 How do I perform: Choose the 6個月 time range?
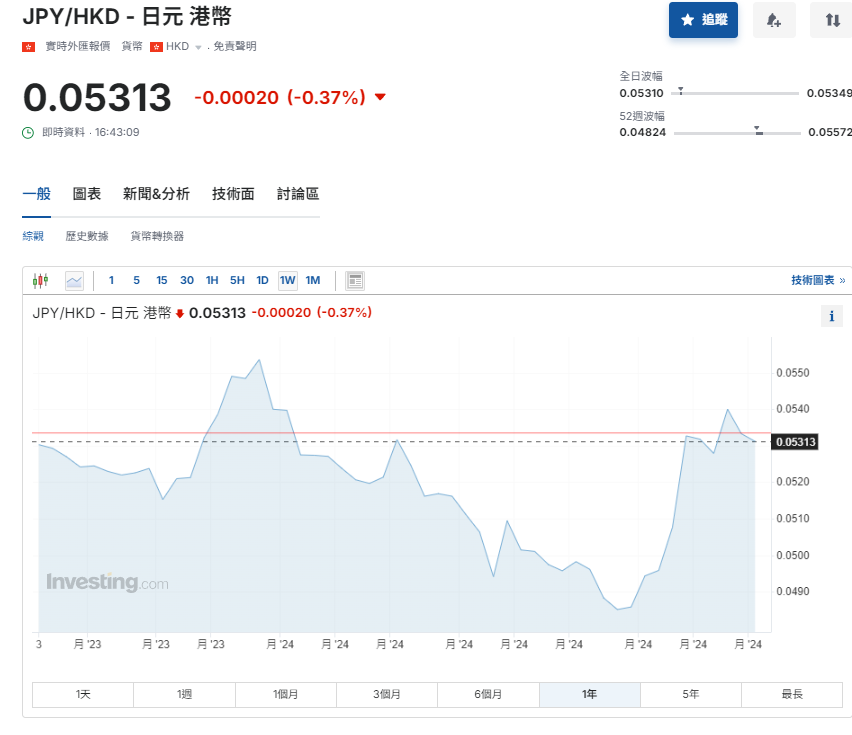point(487,694)
